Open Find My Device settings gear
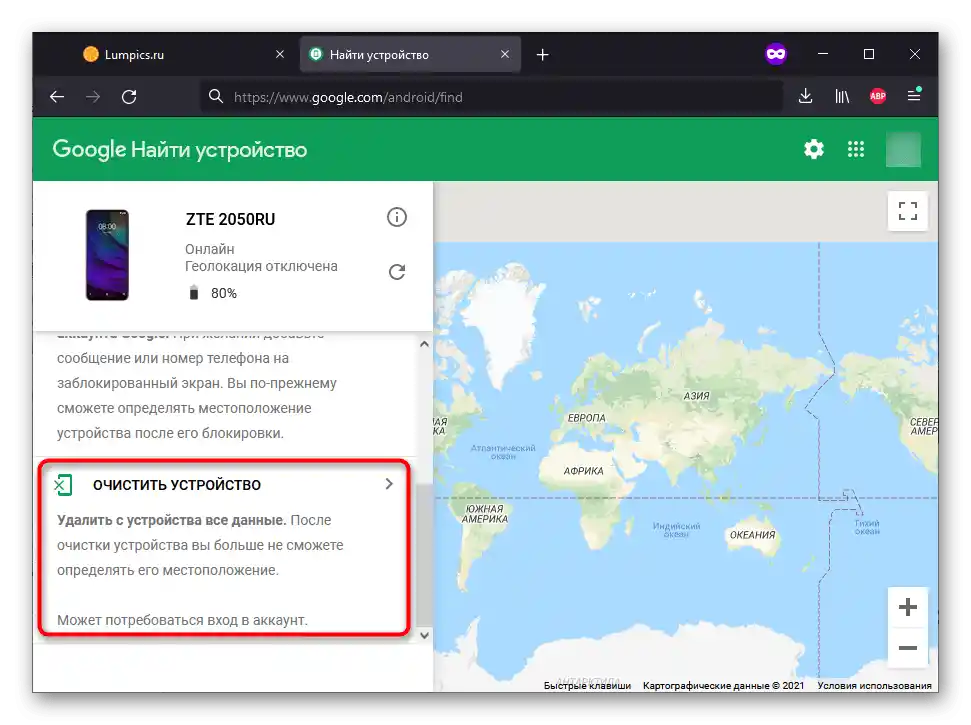The width and height of the screenshot is (971, 725). [x=814, y=149]
